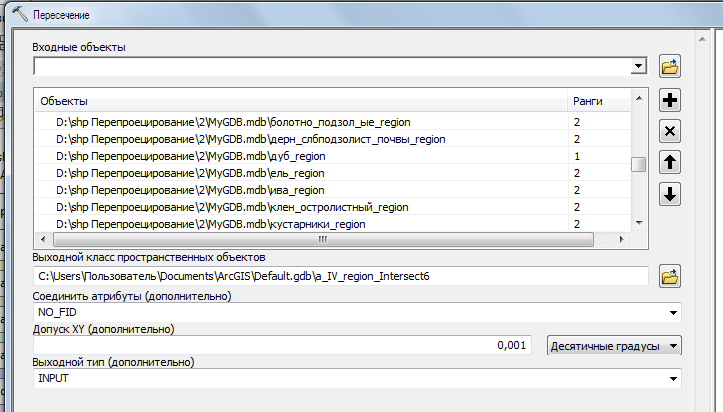
Task: Select the ива_region row
Action: [332, 190]
